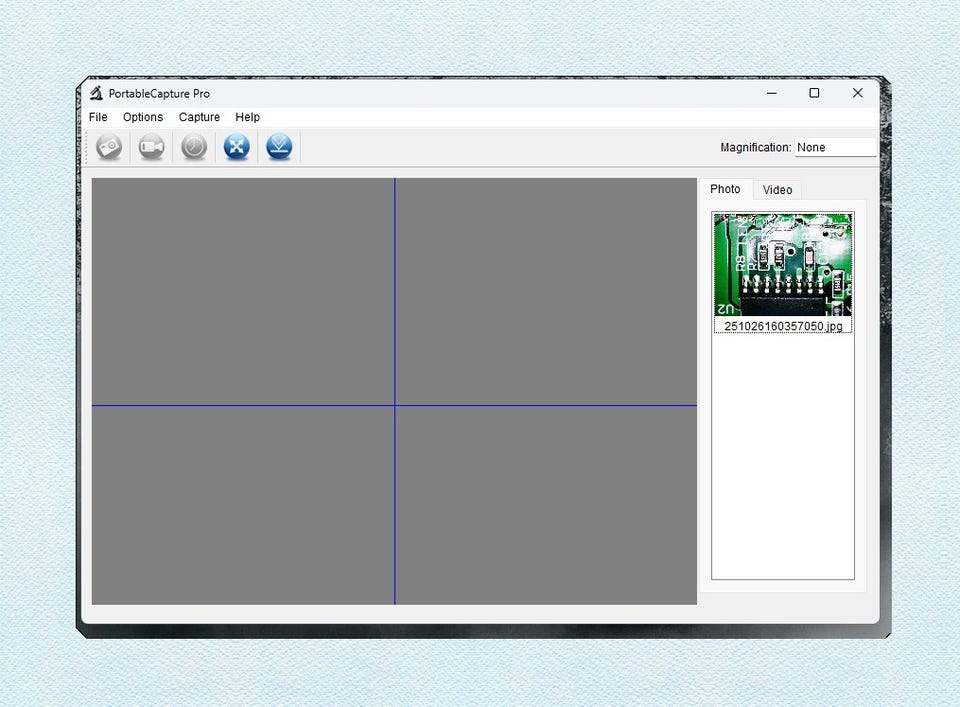Image resolution: width=960 pixels, height=707 pixels.
Task: Open the timed capture clock icon
Action: pyautogui.click(x=194, y=147)
